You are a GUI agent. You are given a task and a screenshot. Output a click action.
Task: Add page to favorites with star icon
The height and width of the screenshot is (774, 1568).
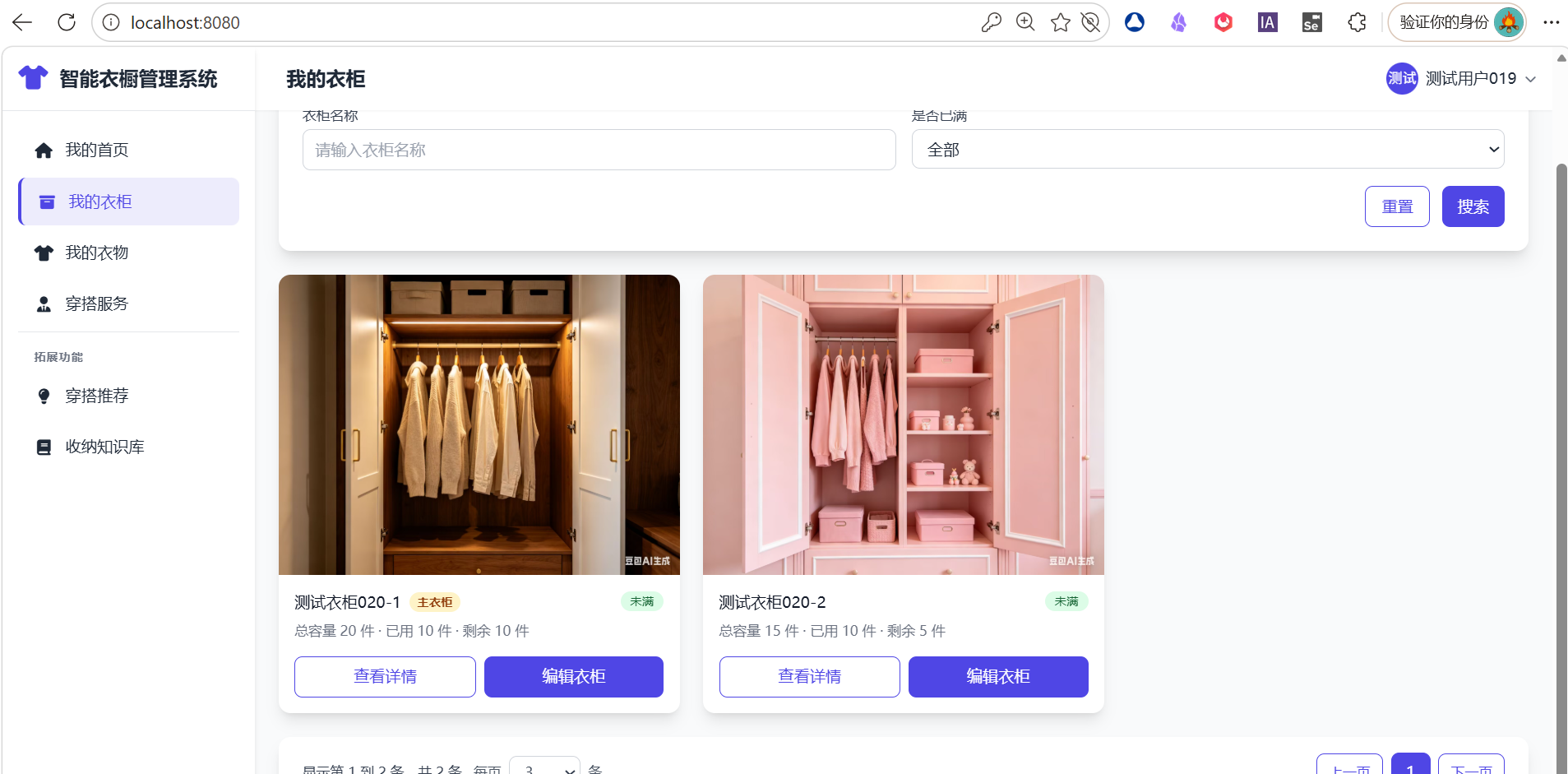[x=1060, y=22]
